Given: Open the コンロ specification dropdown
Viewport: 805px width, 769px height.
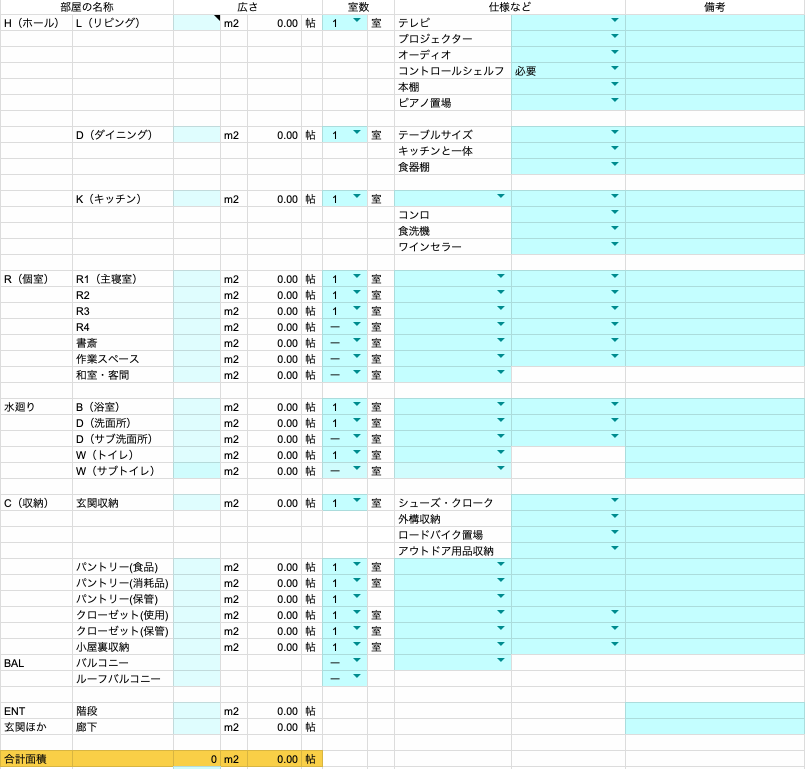Looking at the screenshot, I should (x=614, y=215).
